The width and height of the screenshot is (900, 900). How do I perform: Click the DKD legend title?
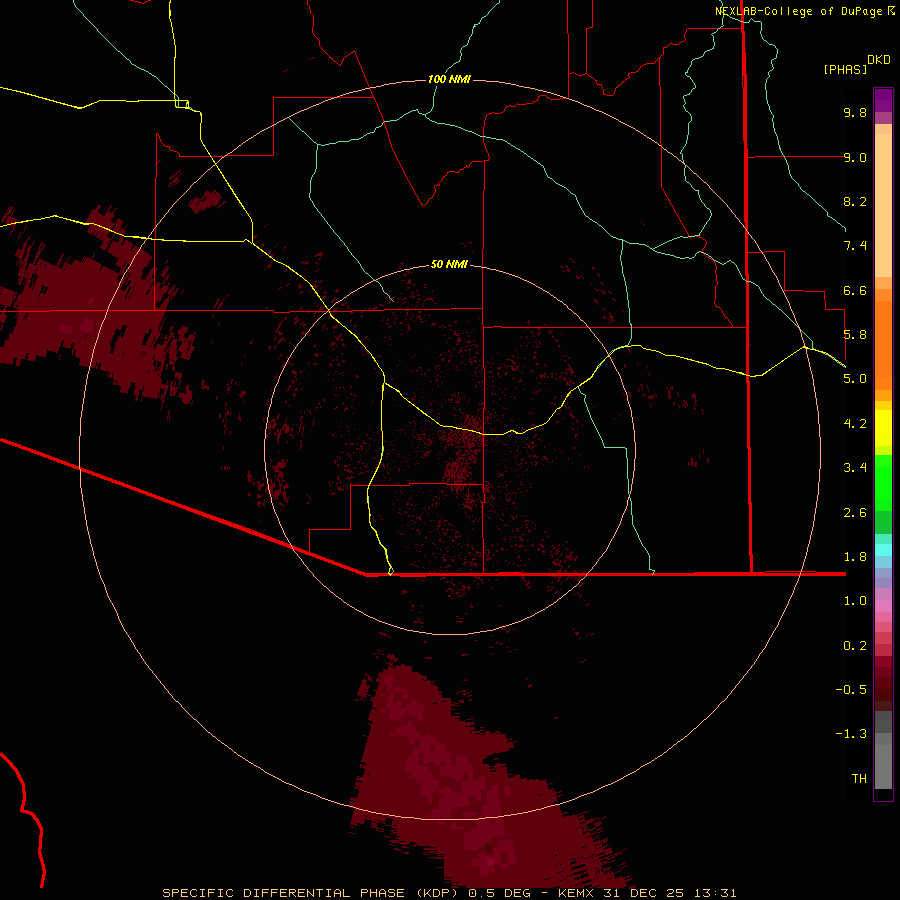(x=879, y=60)
